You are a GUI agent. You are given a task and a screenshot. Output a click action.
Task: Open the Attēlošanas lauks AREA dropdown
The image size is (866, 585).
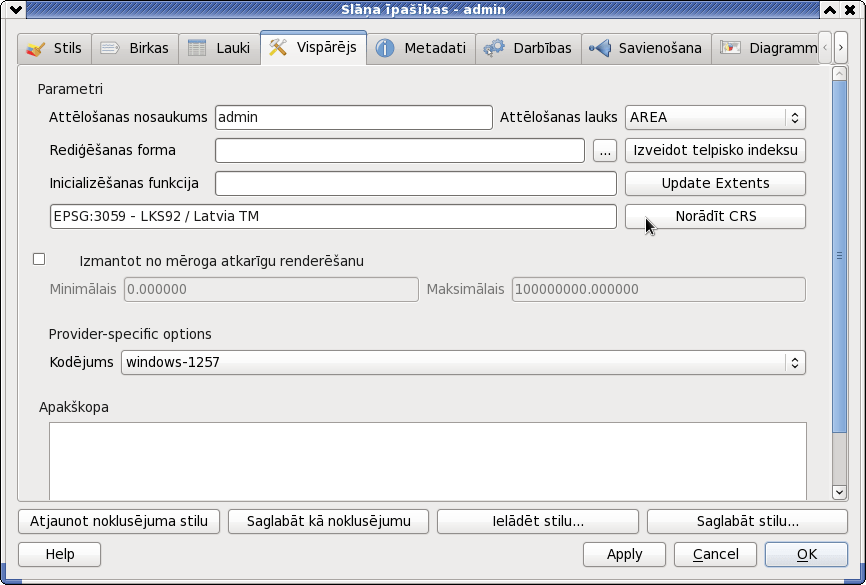click(x=715, y=118)
